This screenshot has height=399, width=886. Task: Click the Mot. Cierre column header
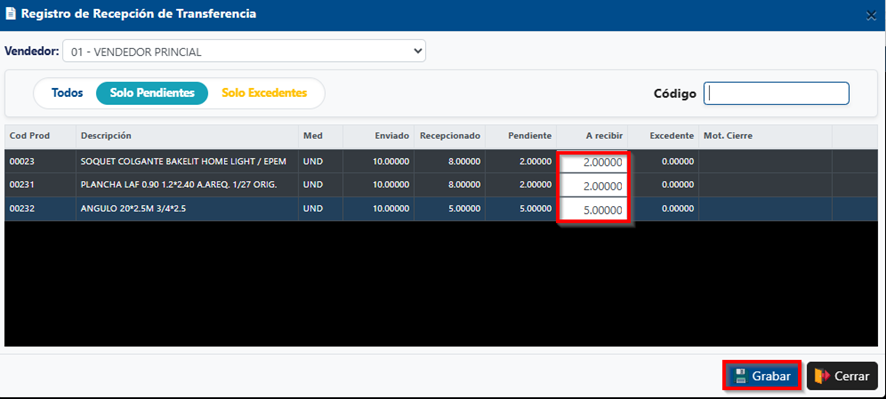[766, 136]
